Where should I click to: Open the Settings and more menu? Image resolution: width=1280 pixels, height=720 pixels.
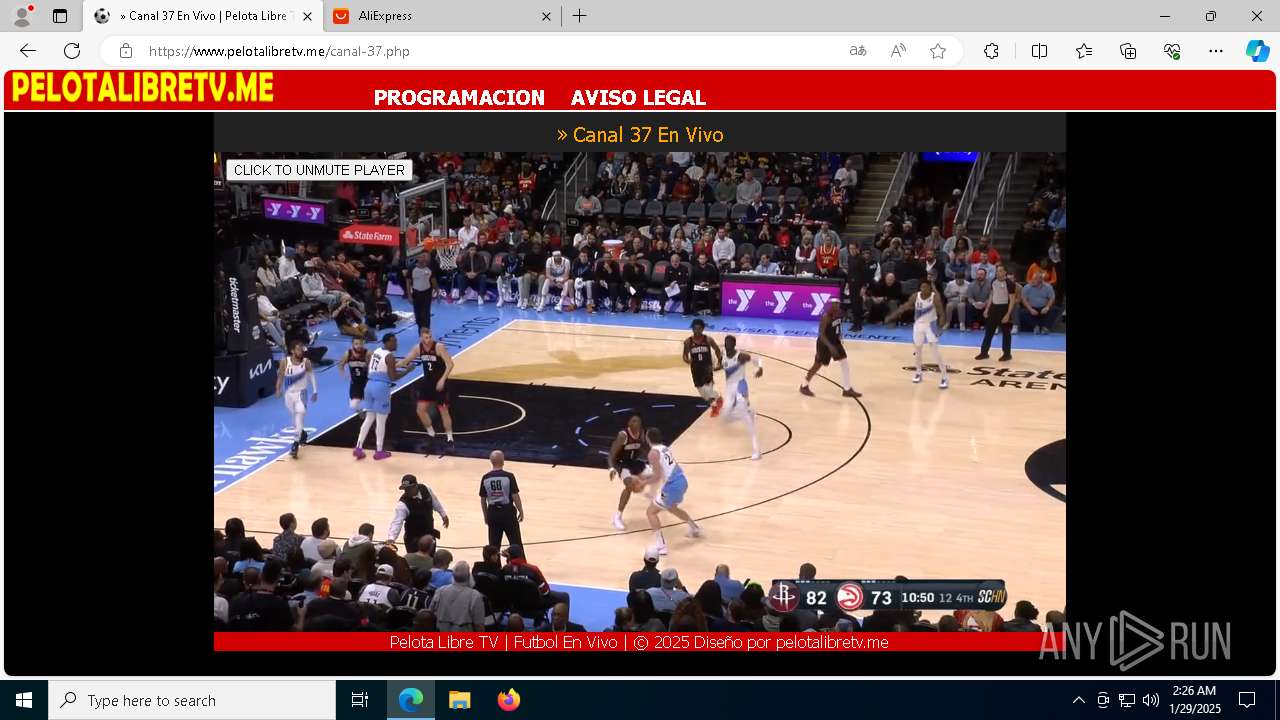coord(1216,51)
